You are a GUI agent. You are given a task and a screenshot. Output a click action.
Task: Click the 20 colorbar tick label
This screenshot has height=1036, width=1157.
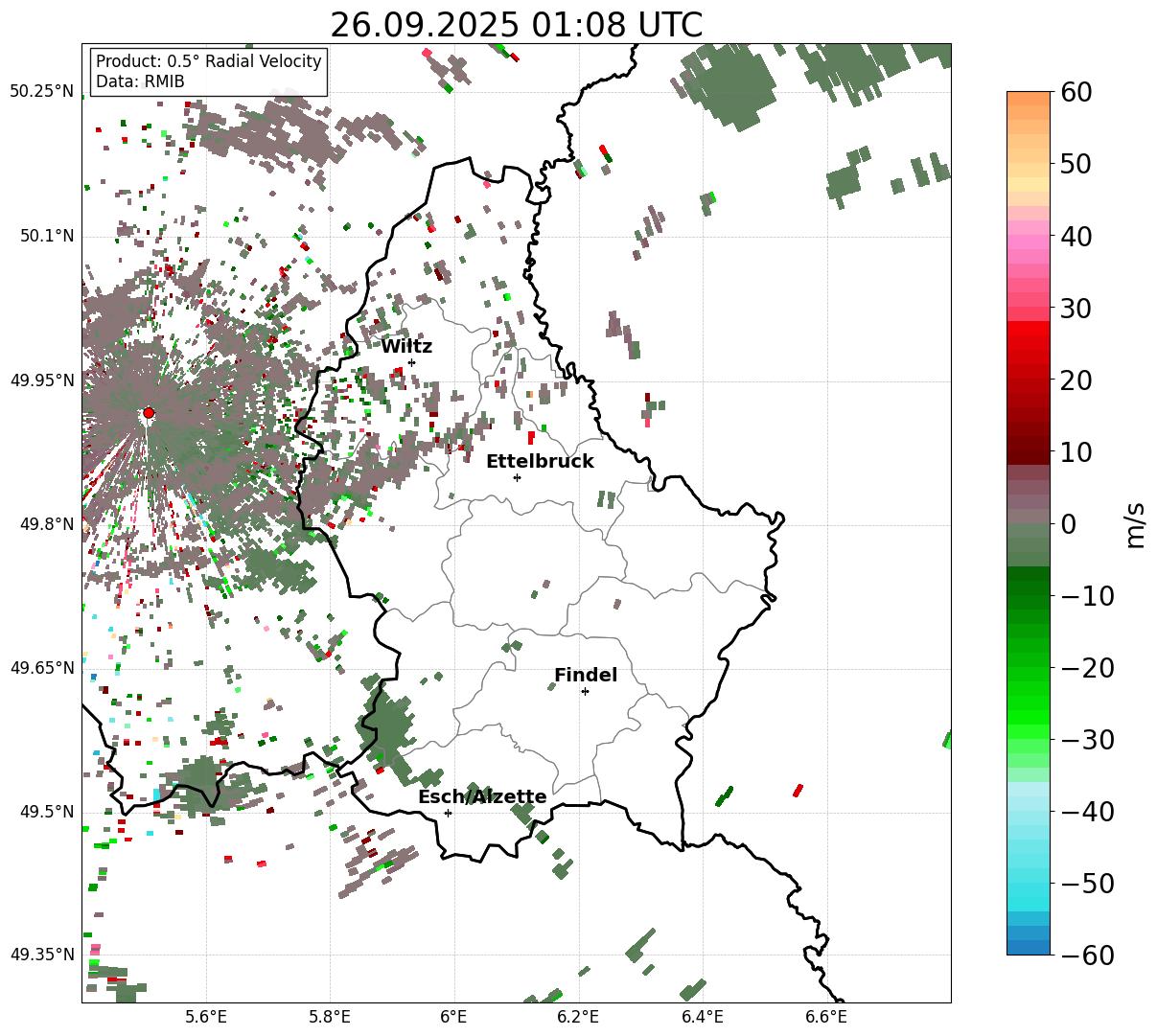click(x=1076, y=380)
